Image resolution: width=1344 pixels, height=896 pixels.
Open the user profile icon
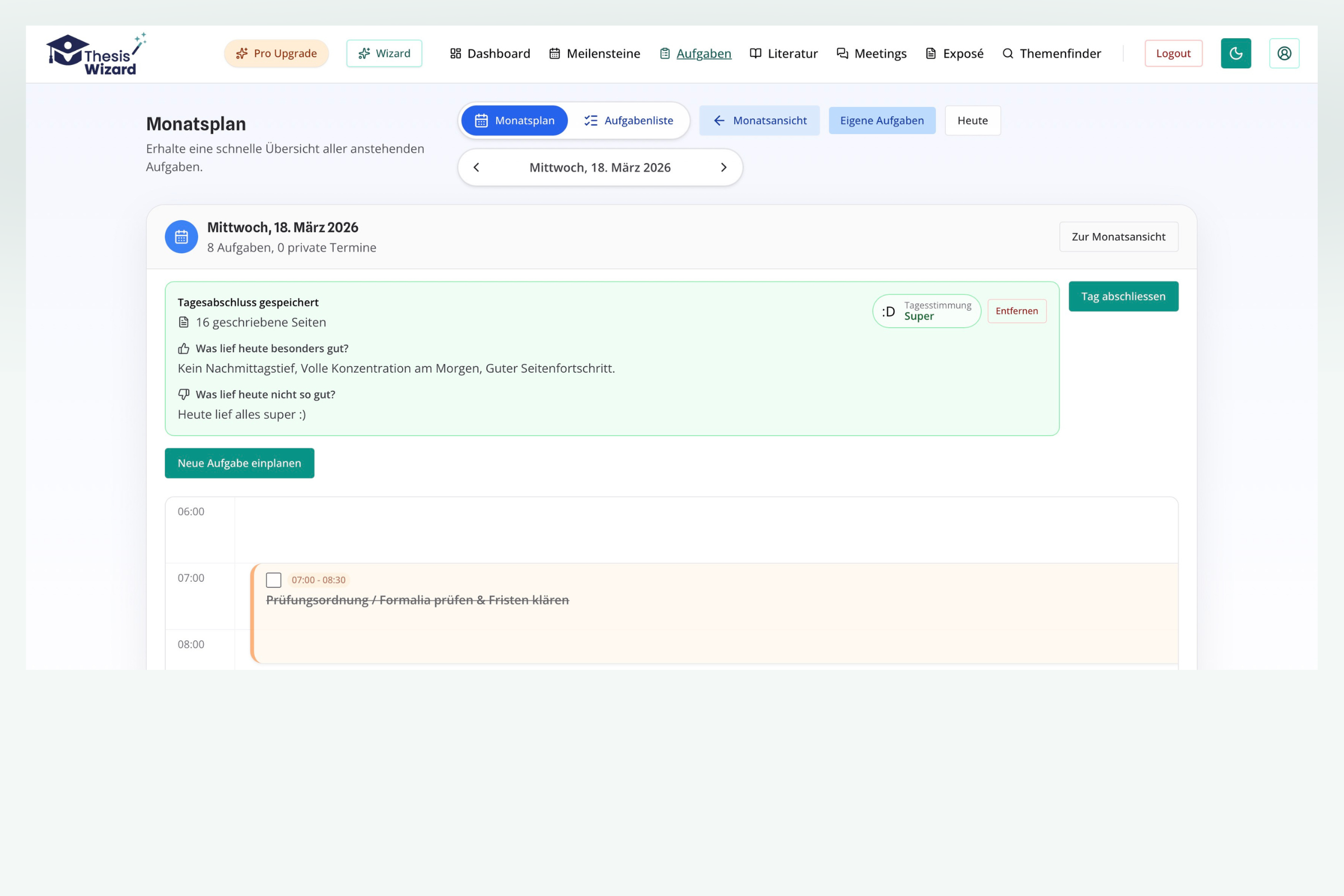point(1284,53)
